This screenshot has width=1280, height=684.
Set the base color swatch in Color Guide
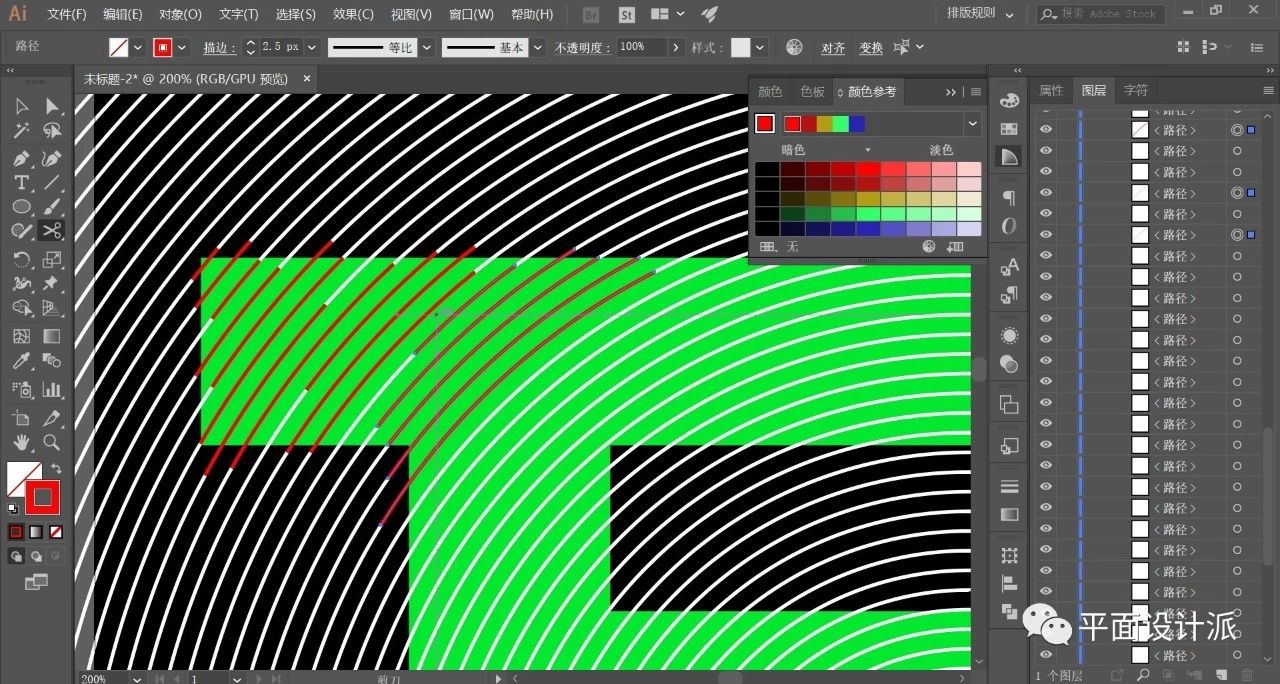click(x=765, y=123)
